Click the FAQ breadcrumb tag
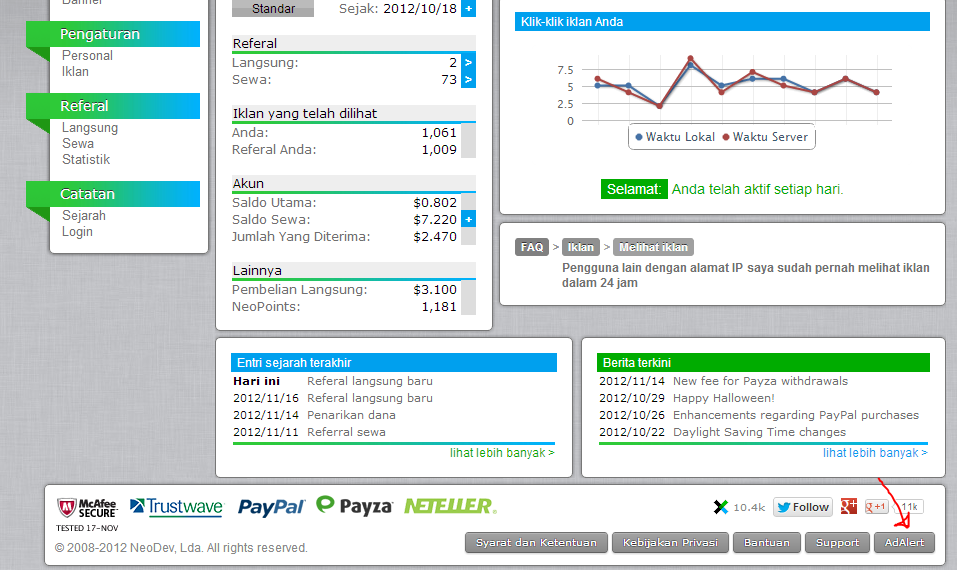This screenshot has height=570, width=957. 532,247
